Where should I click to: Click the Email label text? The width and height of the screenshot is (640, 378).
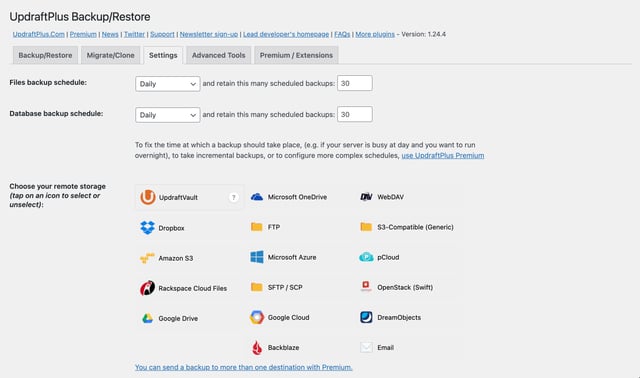pos(385,347)
